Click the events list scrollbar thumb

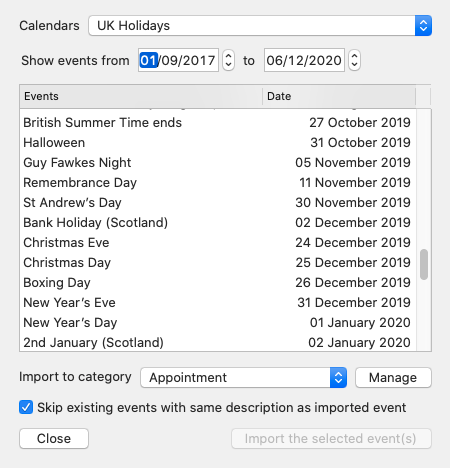[x=424, y=264]
